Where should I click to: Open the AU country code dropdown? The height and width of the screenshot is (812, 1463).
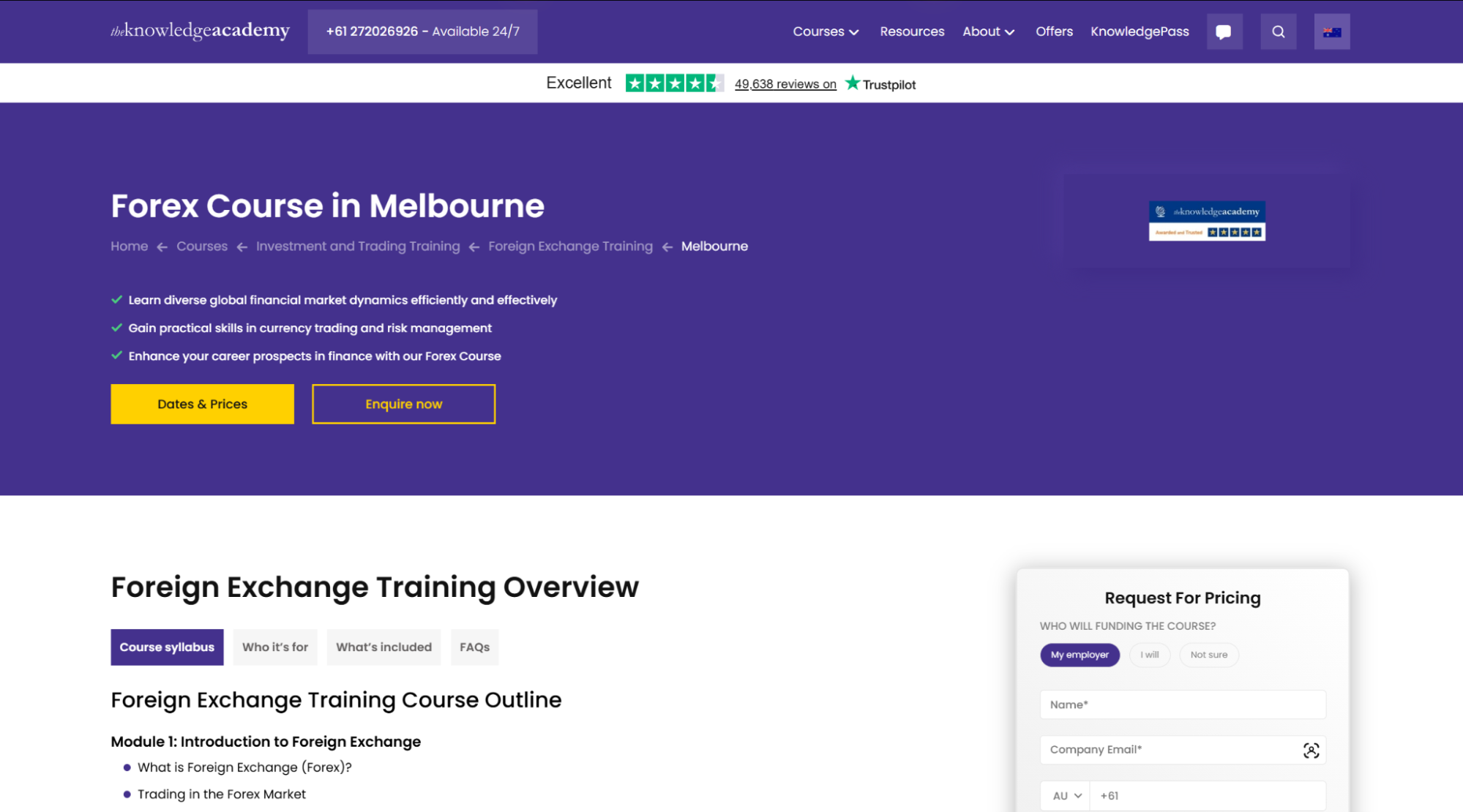tap(1066, 796)
